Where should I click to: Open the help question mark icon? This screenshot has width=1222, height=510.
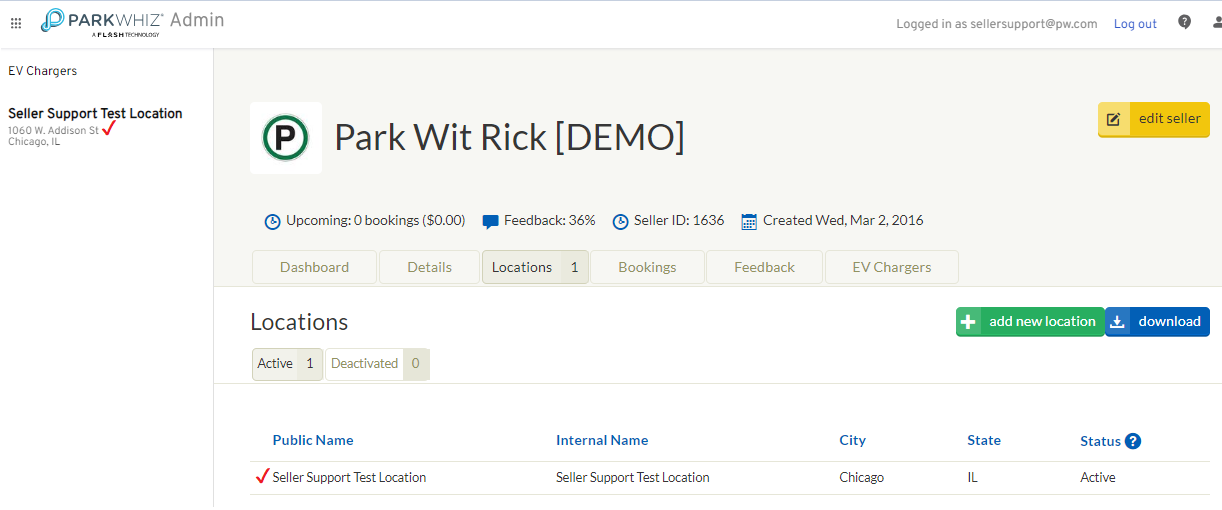tap(1184, 22)
